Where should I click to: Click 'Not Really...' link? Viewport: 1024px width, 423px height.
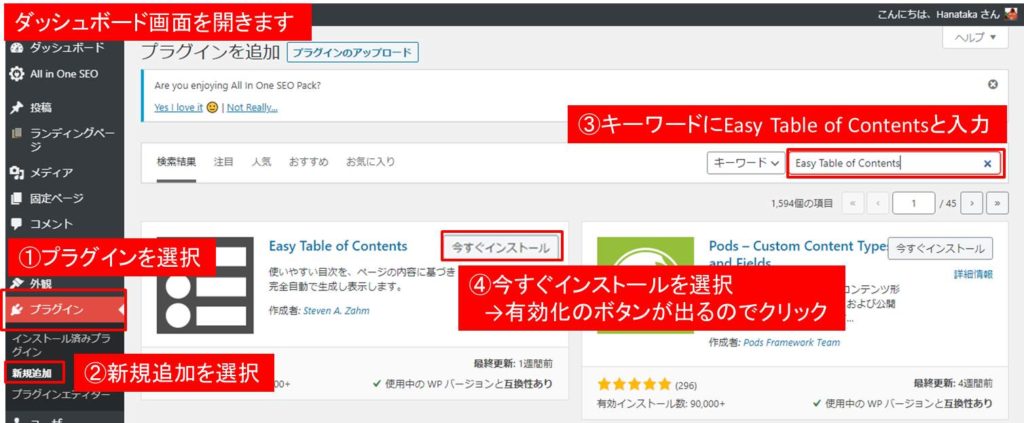point(252,108)
